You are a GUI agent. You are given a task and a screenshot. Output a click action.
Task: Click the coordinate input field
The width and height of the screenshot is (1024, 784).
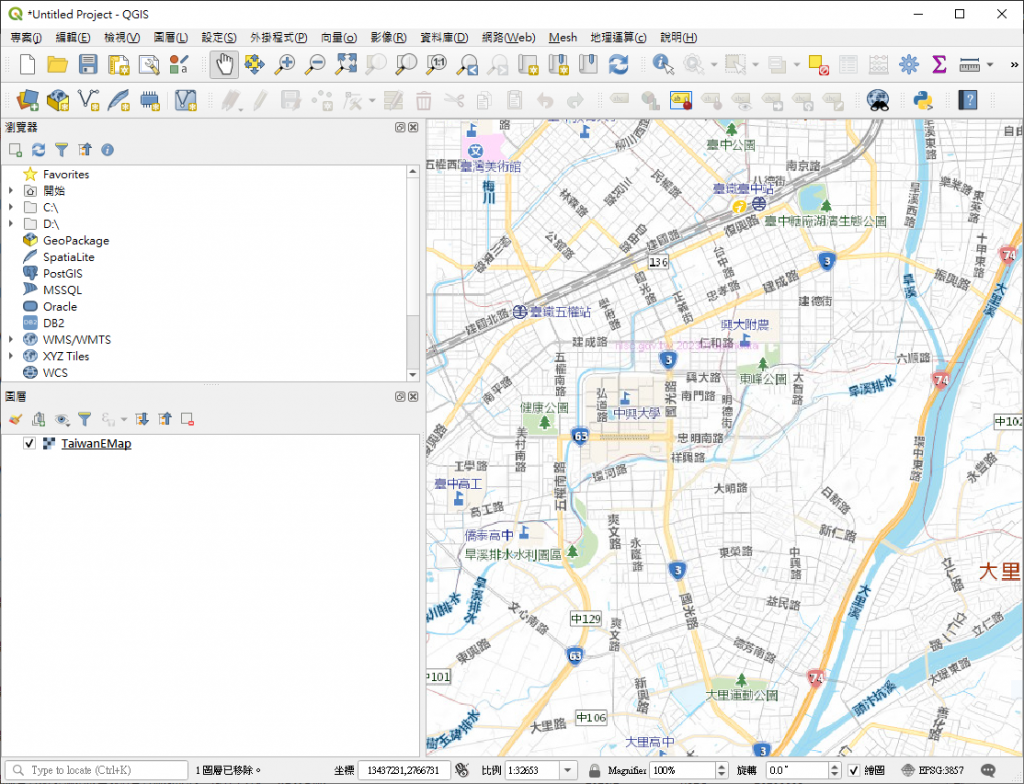404,770
